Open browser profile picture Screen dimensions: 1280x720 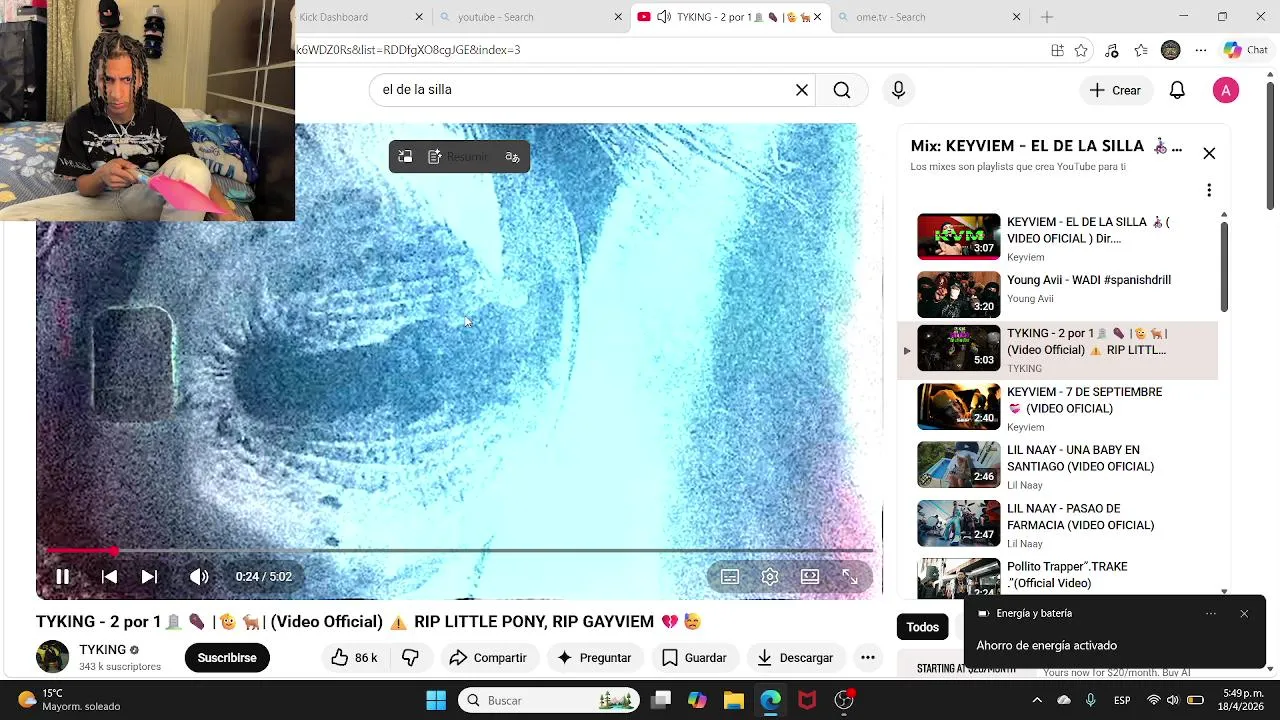(1171, 50)
